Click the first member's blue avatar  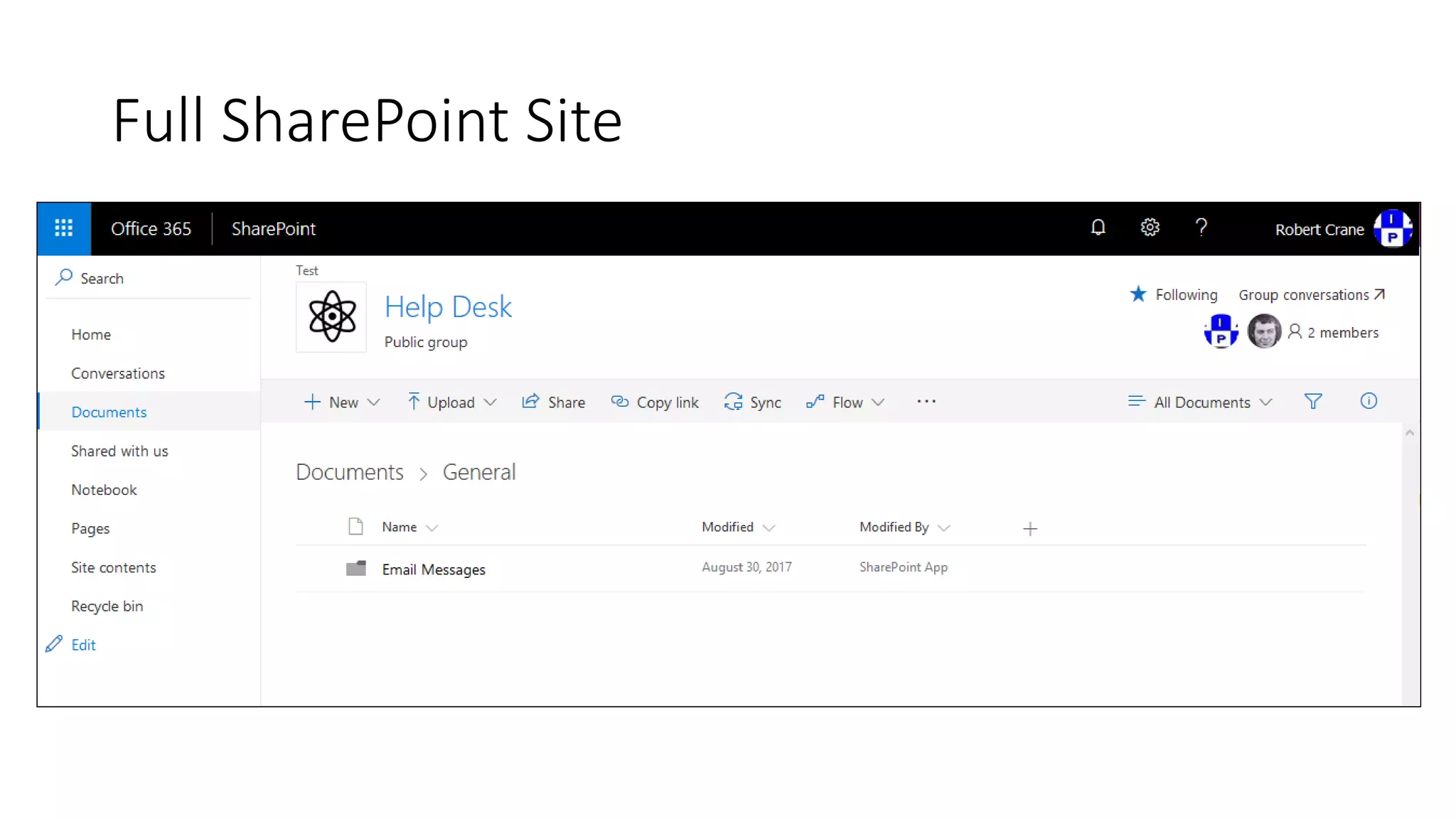pos(1221,331)
